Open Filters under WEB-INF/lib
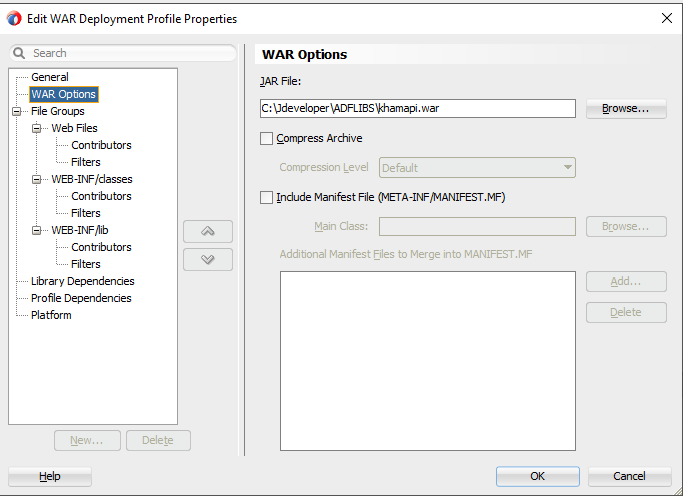The width and height of the screenshot is (683, 496). pyautogui.click(x=86, y=264)
